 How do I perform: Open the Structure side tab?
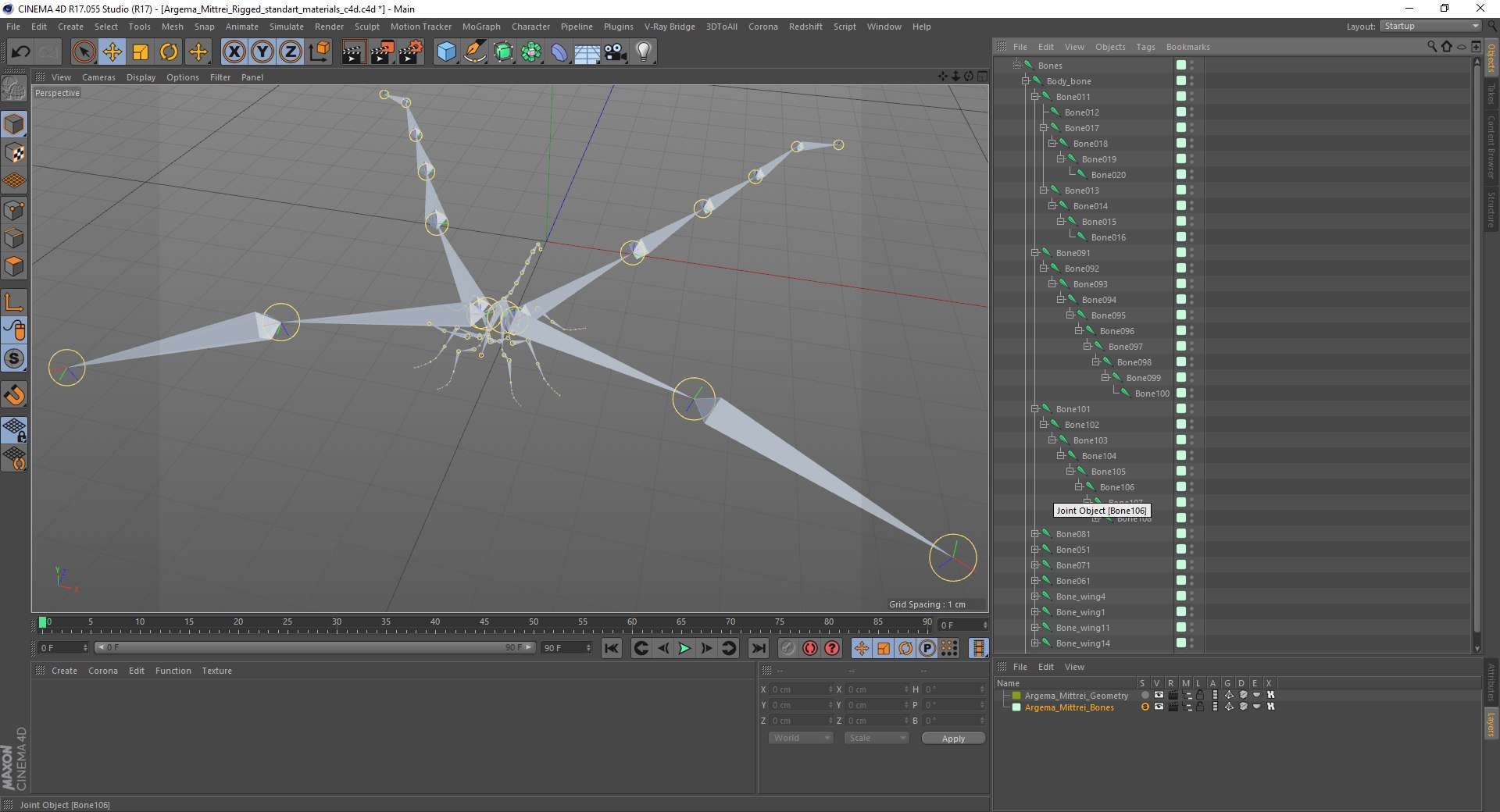point(1491,208)
